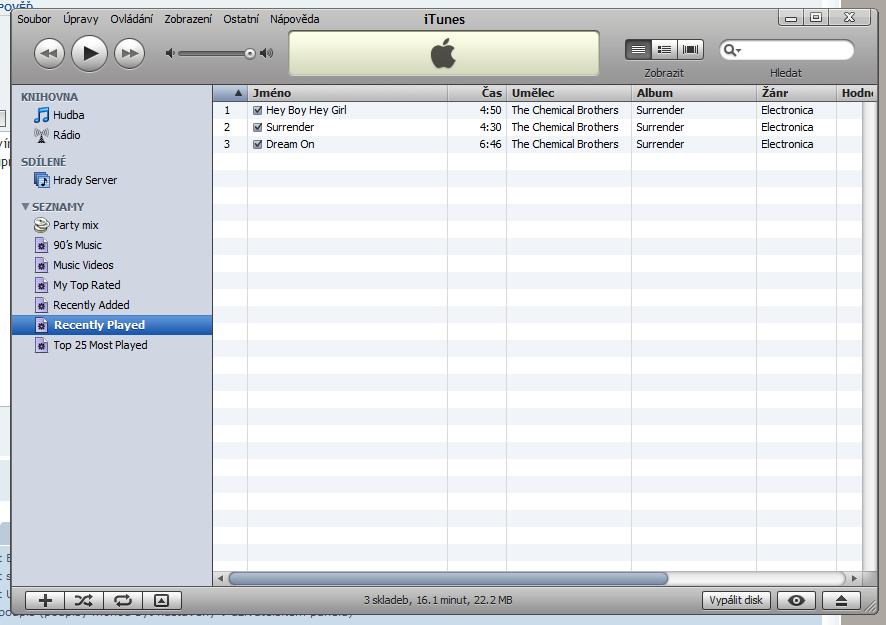
Task: Click the plus button to add playlist
Action: (x=45, y=601)
